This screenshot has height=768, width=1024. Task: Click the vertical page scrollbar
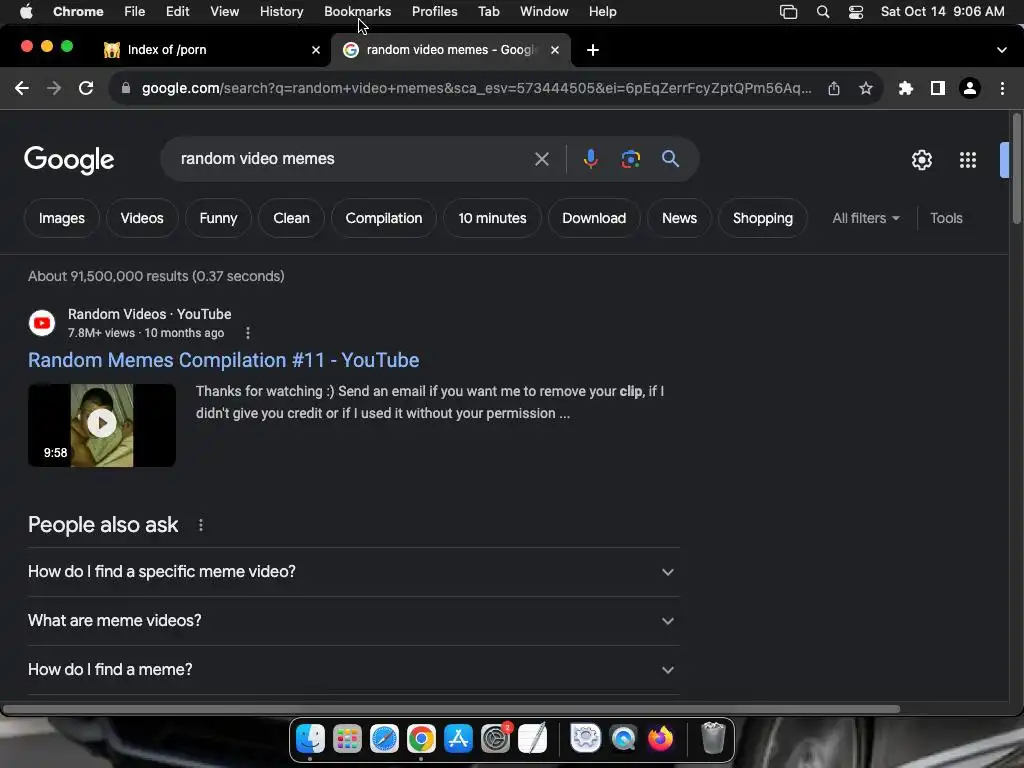coord(1017,168)
